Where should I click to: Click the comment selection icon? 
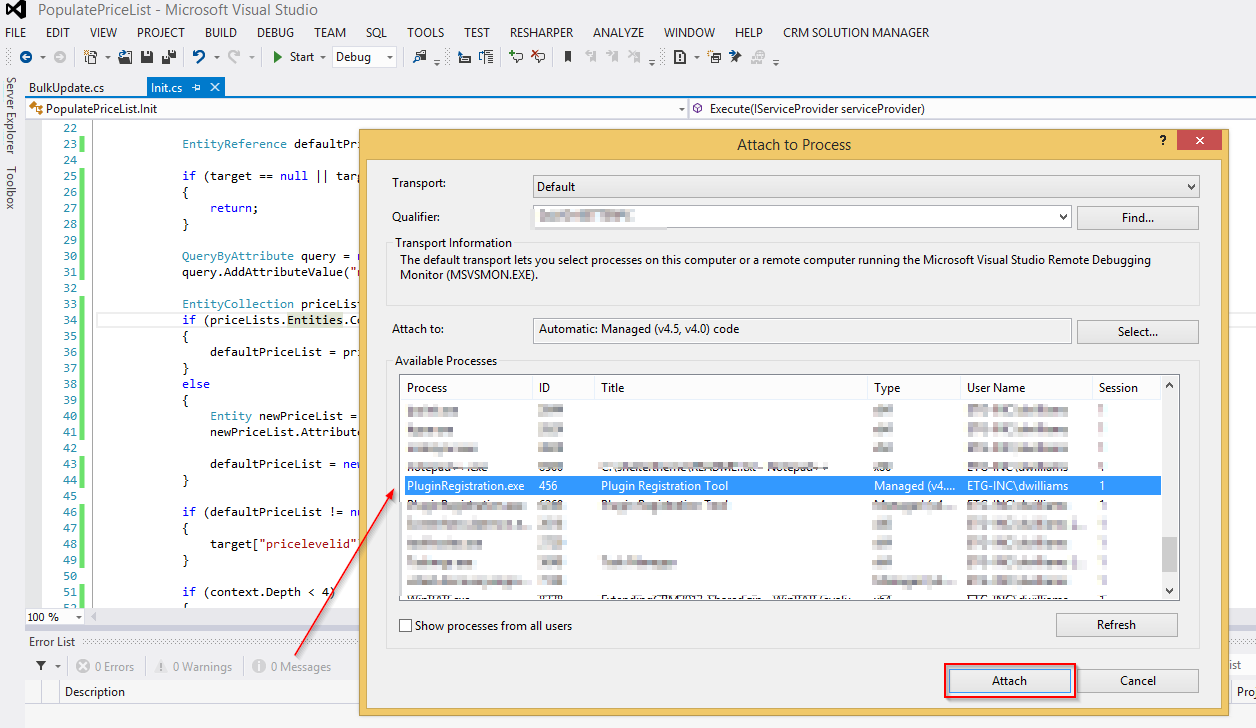click(x=516, y=57)
